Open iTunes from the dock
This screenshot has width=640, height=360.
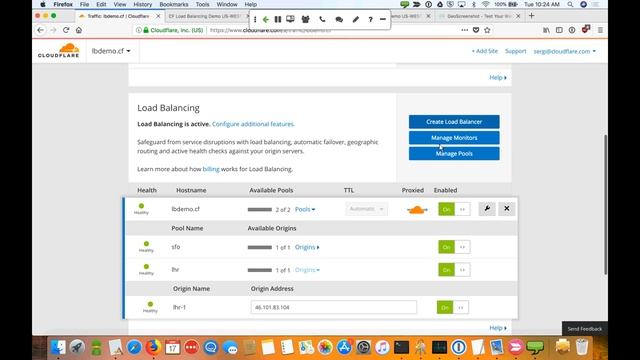coord(382,347)
